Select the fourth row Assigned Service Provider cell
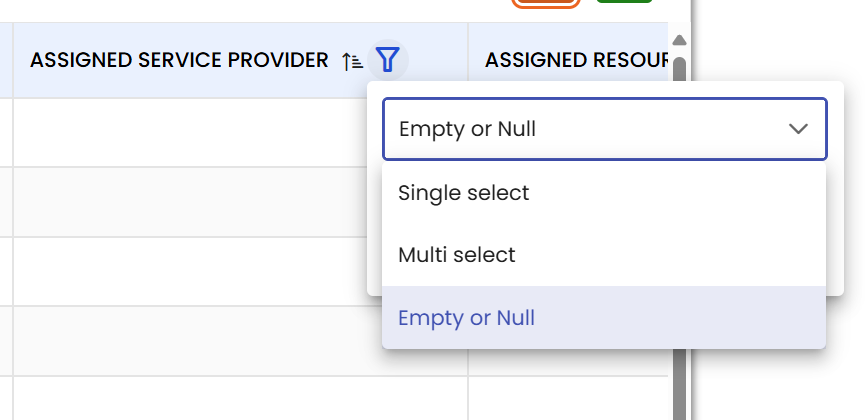 240,341
